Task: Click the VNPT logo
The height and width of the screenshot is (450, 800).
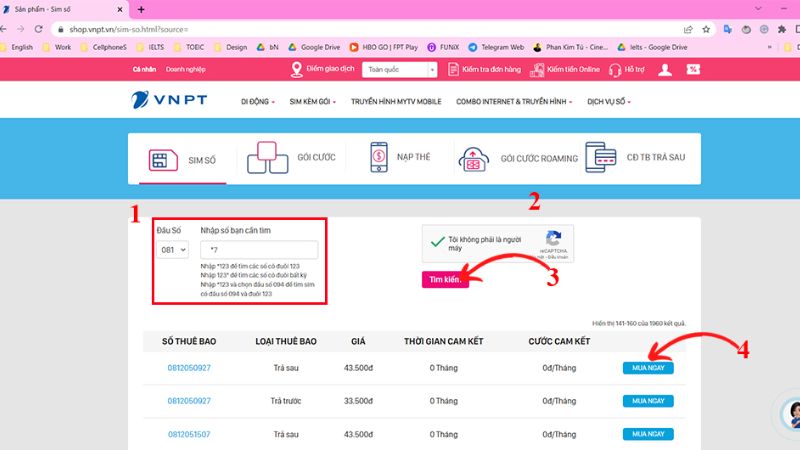Action: [169, 99]
